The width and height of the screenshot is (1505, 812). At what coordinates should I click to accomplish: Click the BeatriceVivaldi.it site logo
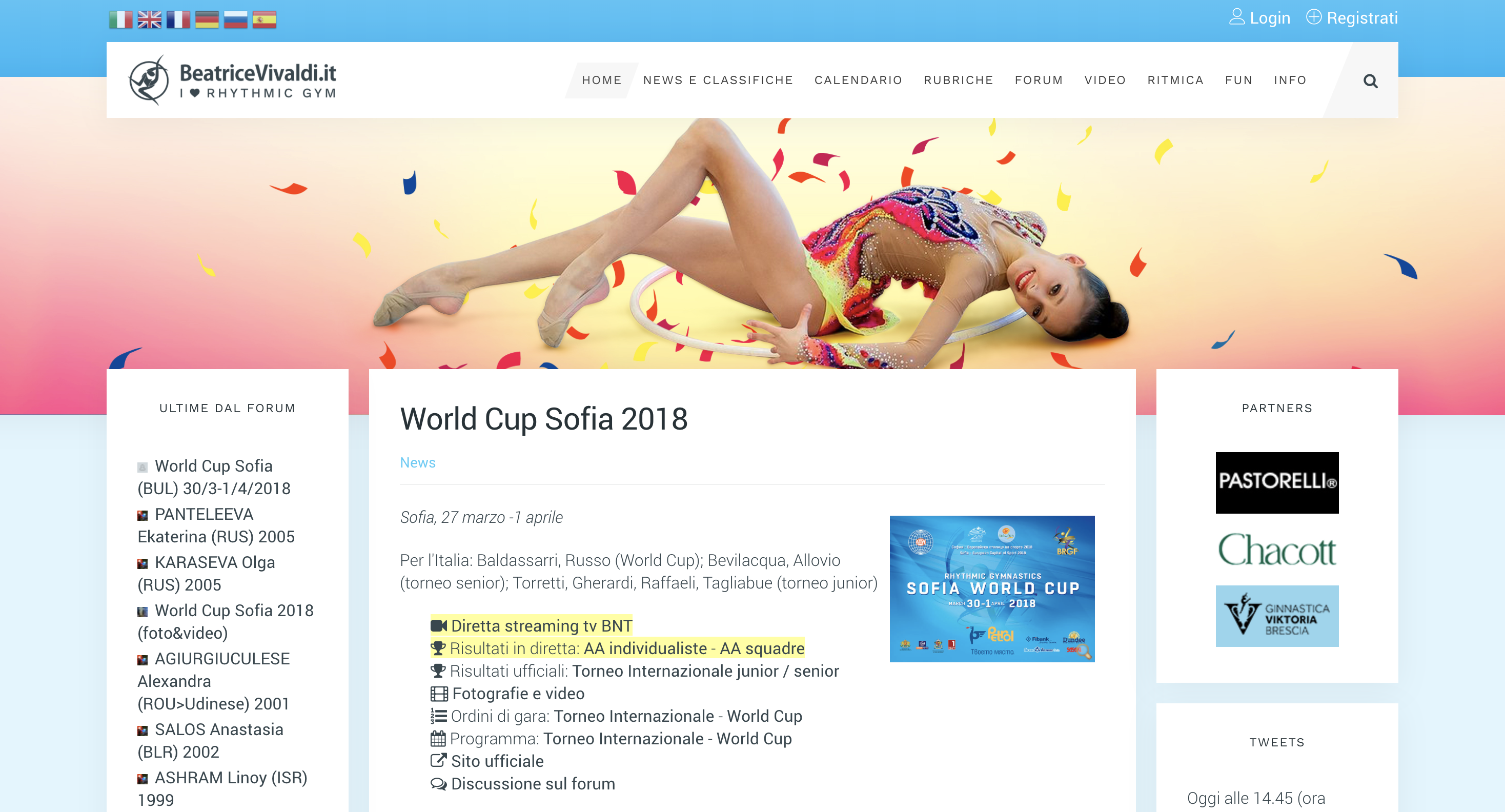233,80
